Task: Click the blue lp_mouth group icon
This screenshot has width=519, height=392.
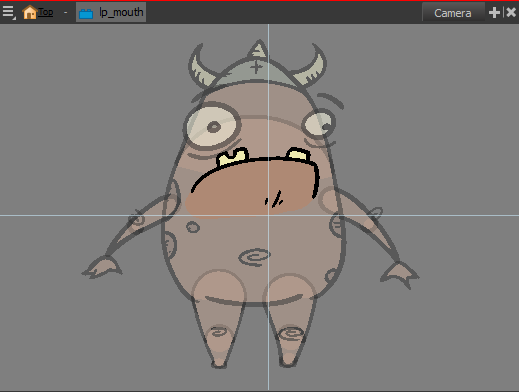Action: pos(86,13)
